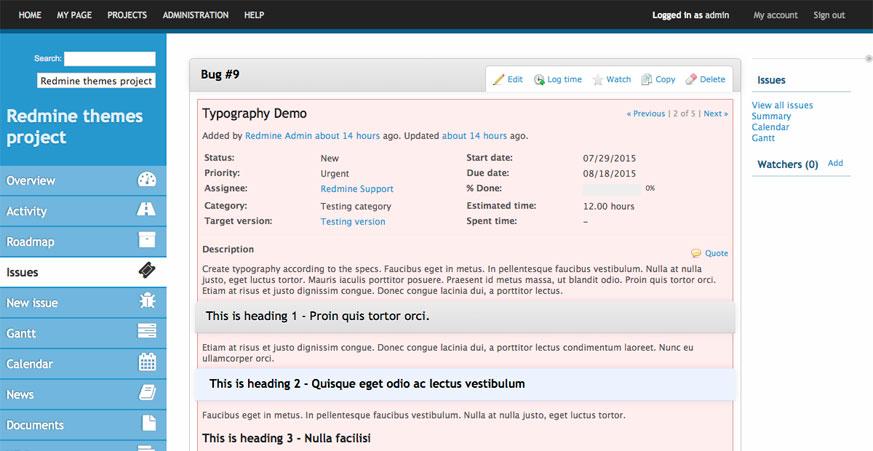Click the Roadmap box icon
The width and height of the screenshot is (873, 451).
(147, 240)
